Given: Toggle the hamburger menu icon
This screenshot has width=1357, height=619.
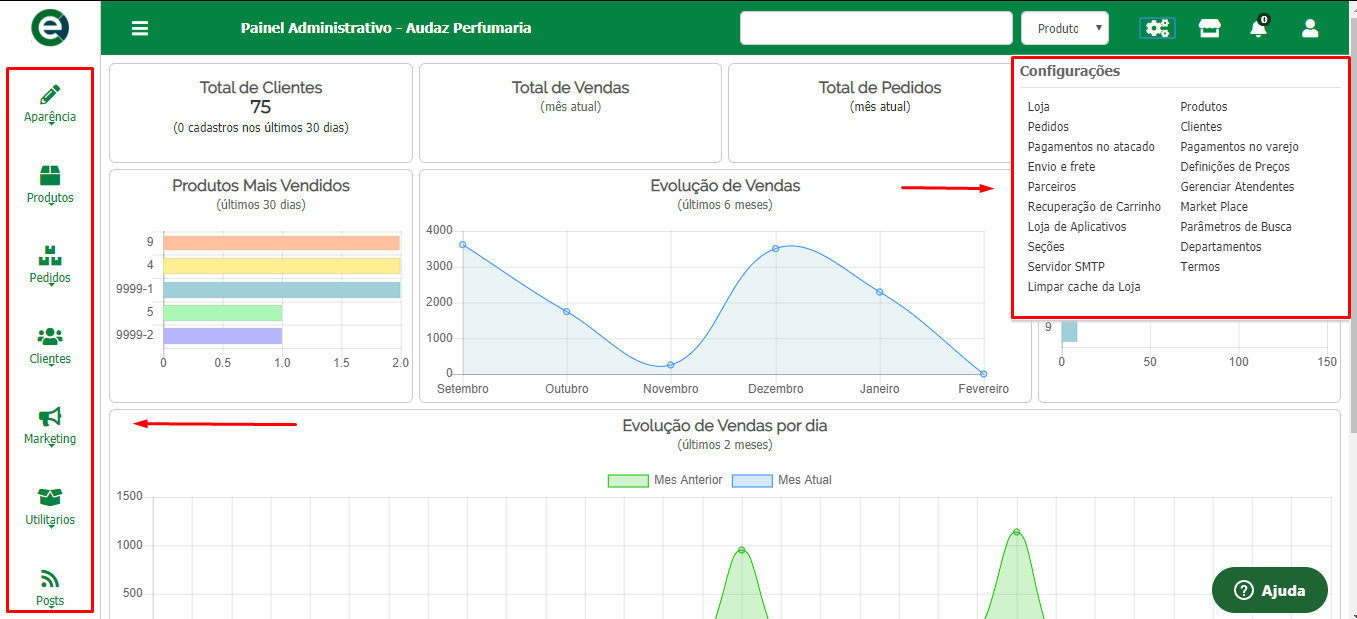Looking at the screenshot, I should tap(140, 28).
